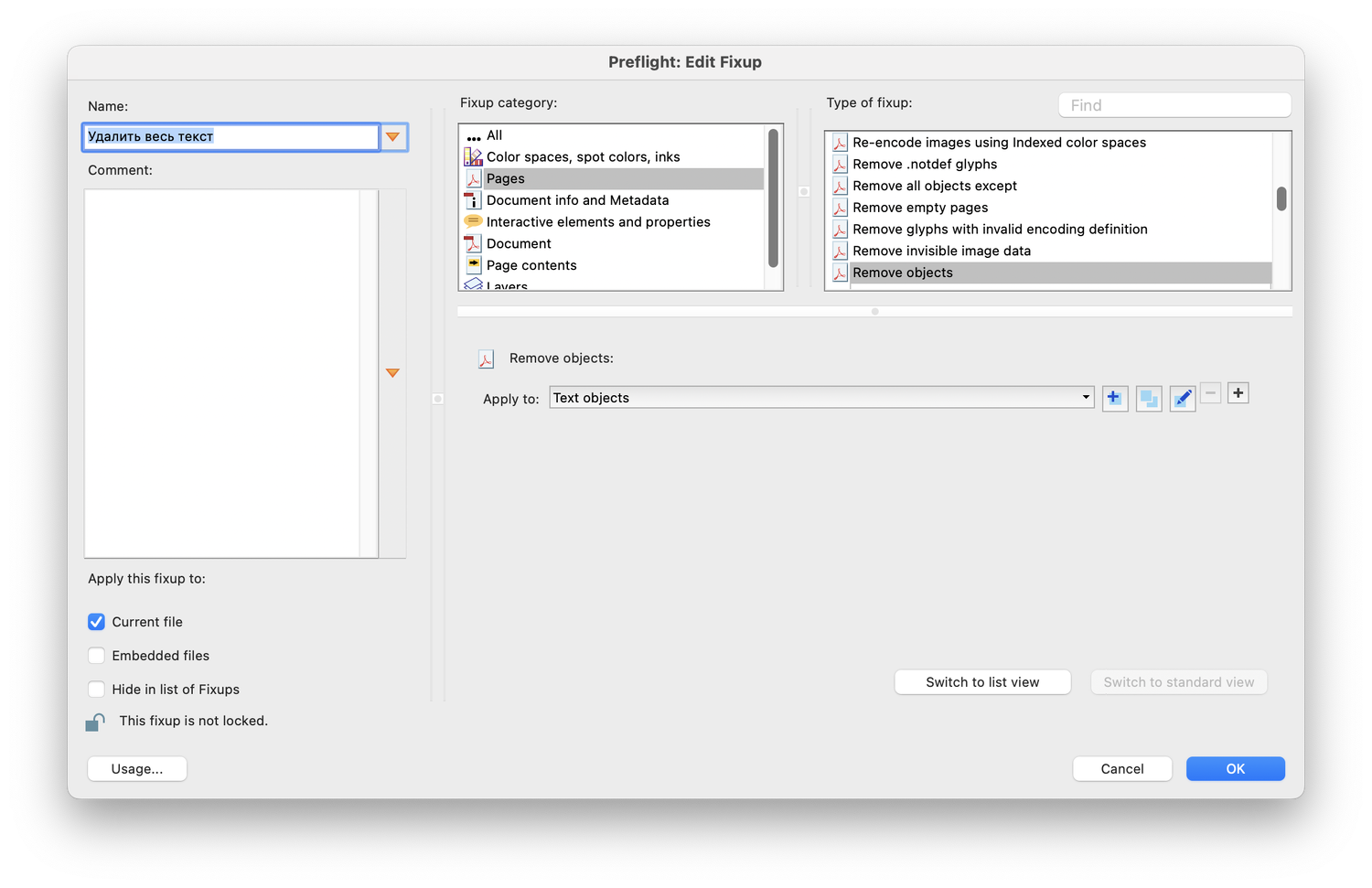Click the icon beside Remove all objects except
Viewport: 1372px width, 888px height.
click(840, 186)
